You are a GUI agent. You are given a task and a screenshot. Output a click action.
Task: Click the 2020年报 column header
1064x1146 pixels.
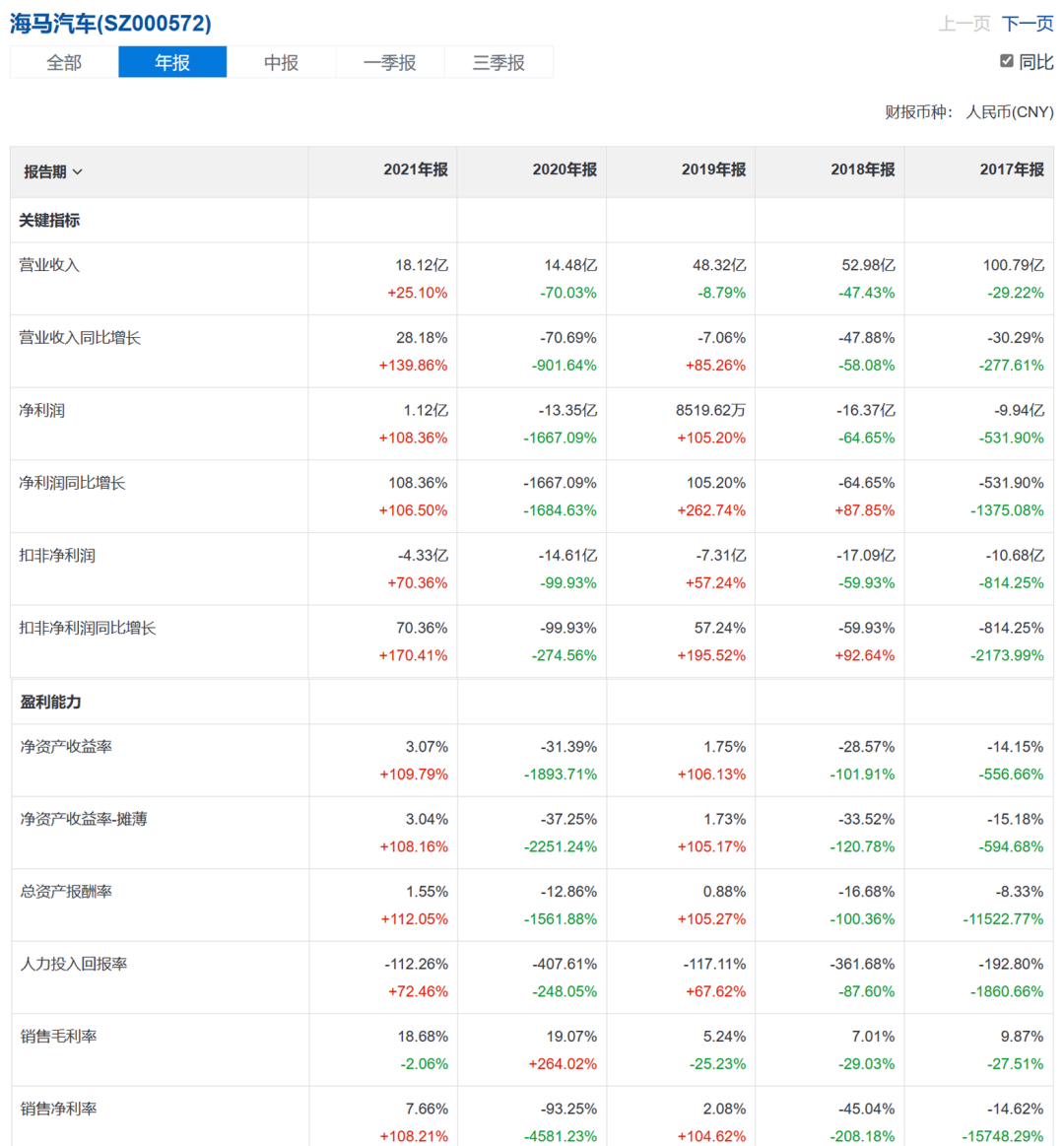pyautogui.click(x=565, y=170)
